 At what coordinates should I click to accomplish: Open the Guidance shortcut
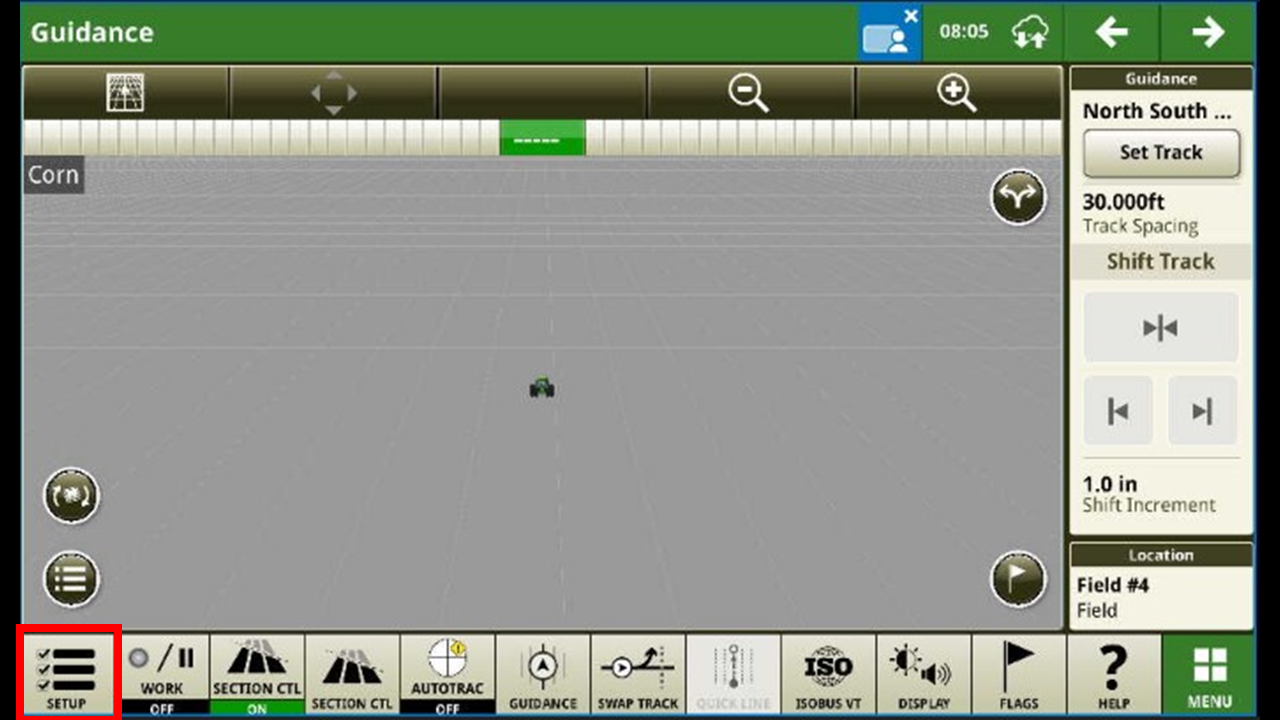pyautogui.click(x=543, y=673)
